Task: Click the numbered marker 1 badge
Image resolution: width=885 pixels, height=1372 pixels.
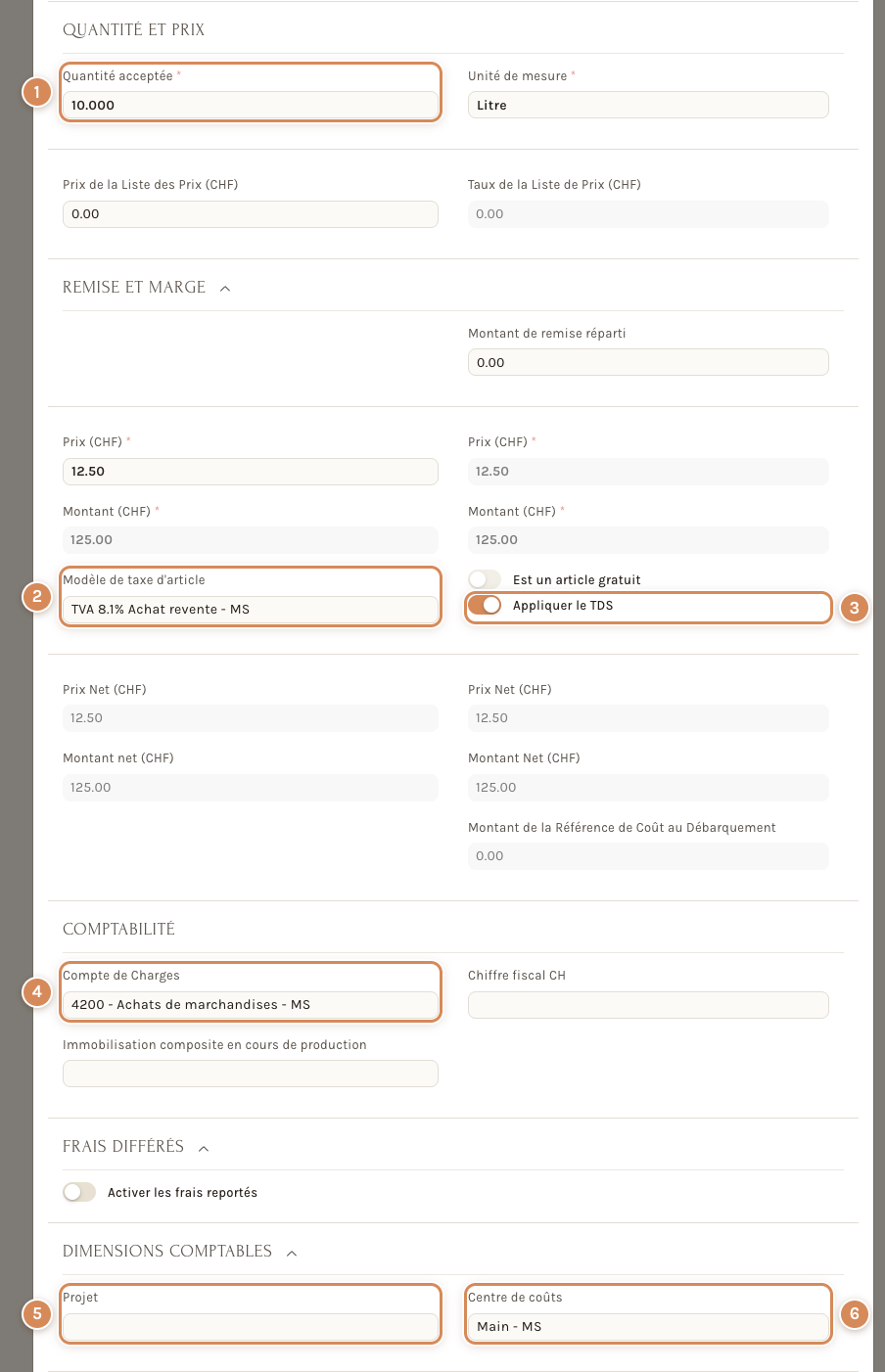Action: click(x=36, y=93)
